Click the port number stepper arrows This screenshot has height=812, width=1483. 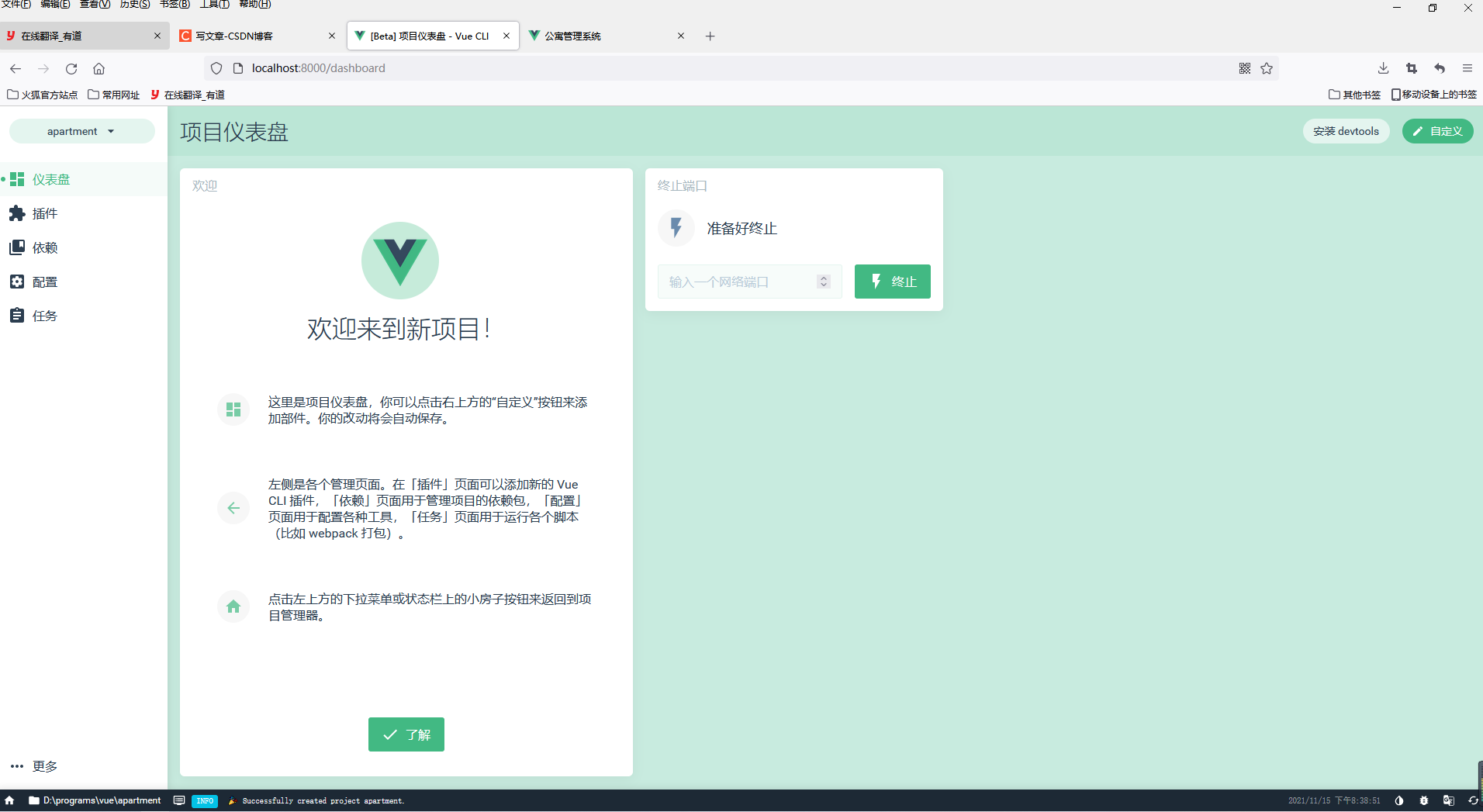(824, 282)
